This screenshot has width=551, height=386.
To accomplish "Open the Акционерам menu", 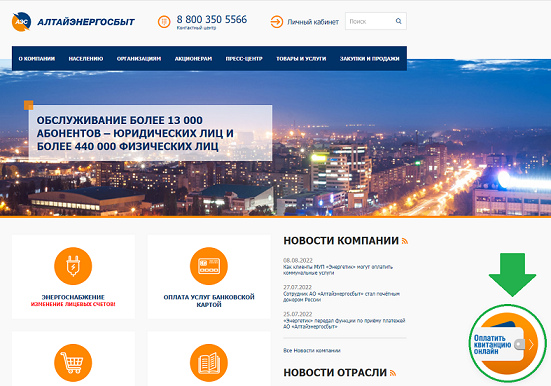I will [x=193, y=59].
